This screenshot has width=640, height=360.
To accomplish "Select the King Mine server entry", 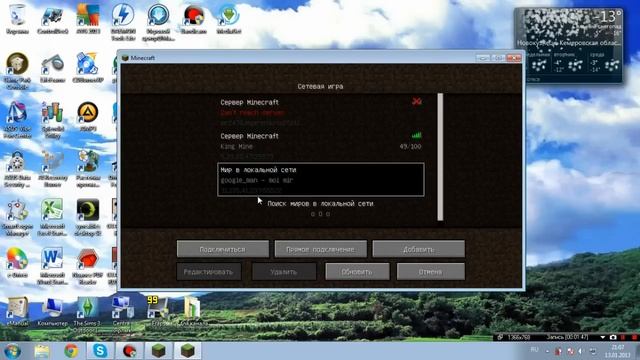I will (x=320, y=146).
